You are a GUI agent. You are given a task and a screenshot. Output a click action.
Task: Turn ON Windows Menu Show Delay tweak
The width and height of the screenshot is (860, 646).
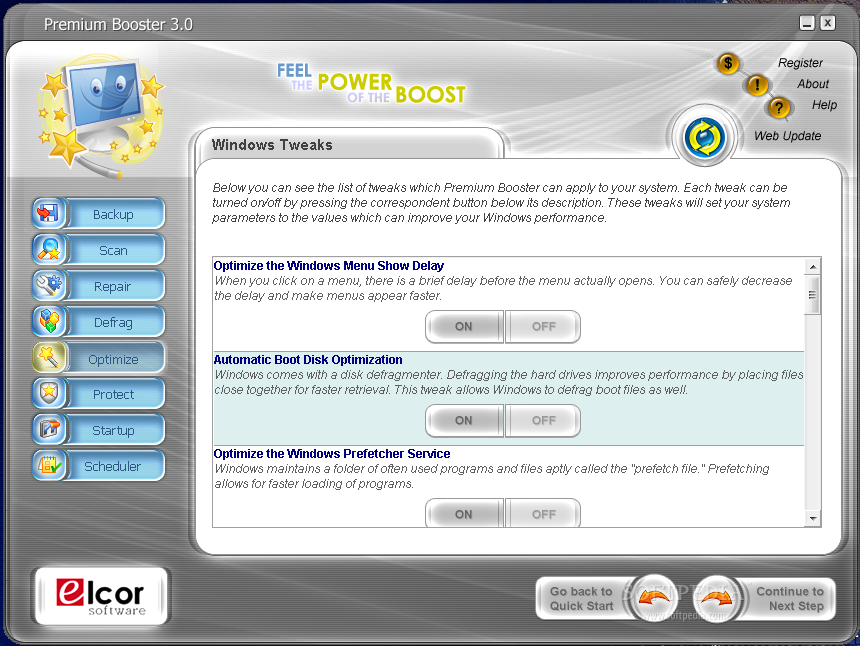coord(464,326)
